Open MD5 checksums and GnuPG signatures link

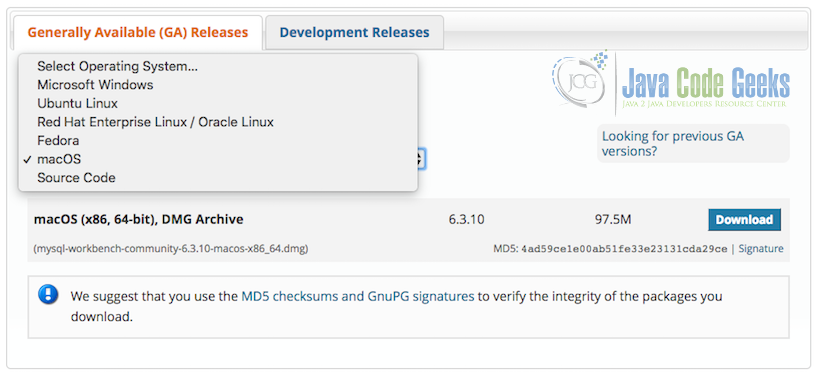(x=358, y=297)
